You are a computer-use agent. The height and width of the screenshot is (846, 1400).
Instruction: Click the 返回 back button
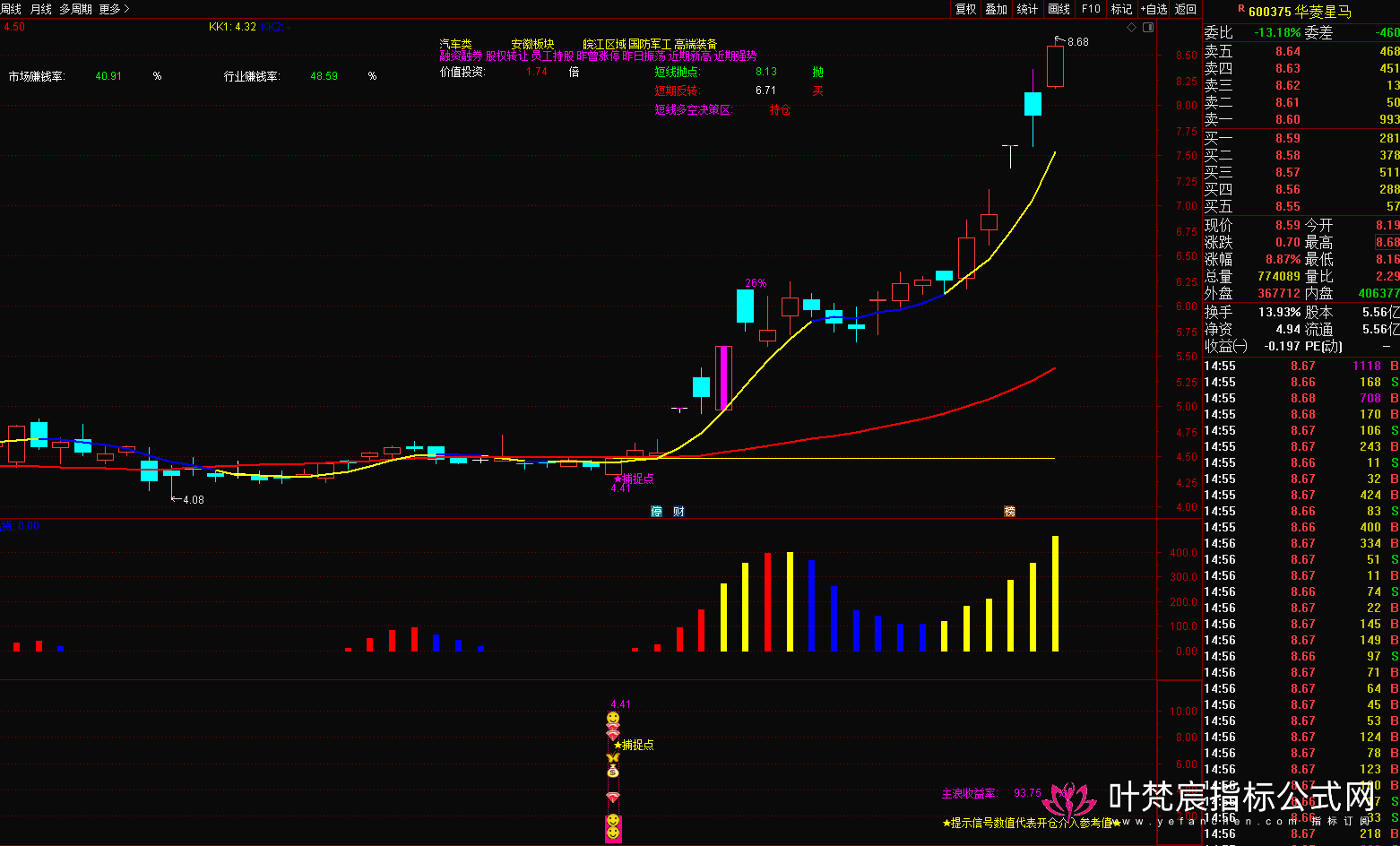[x=1186, y=9]
